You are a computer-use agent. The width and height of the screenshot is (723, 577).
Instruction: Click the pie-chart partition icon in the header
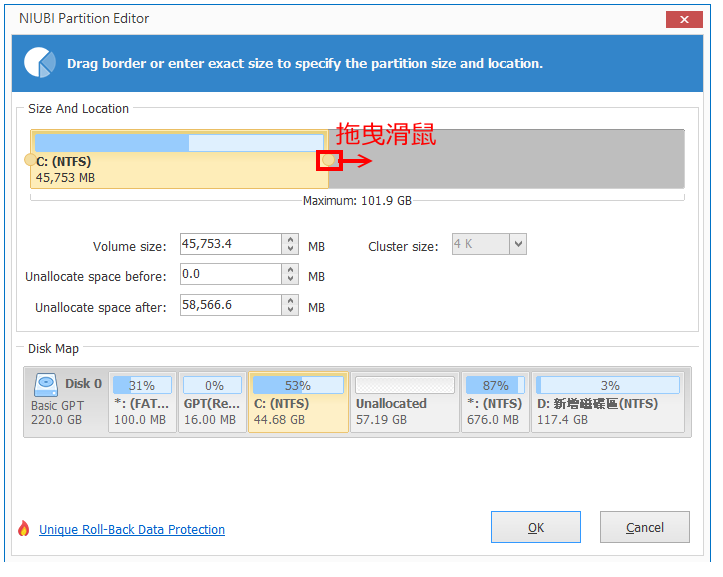tap(40, 63)
